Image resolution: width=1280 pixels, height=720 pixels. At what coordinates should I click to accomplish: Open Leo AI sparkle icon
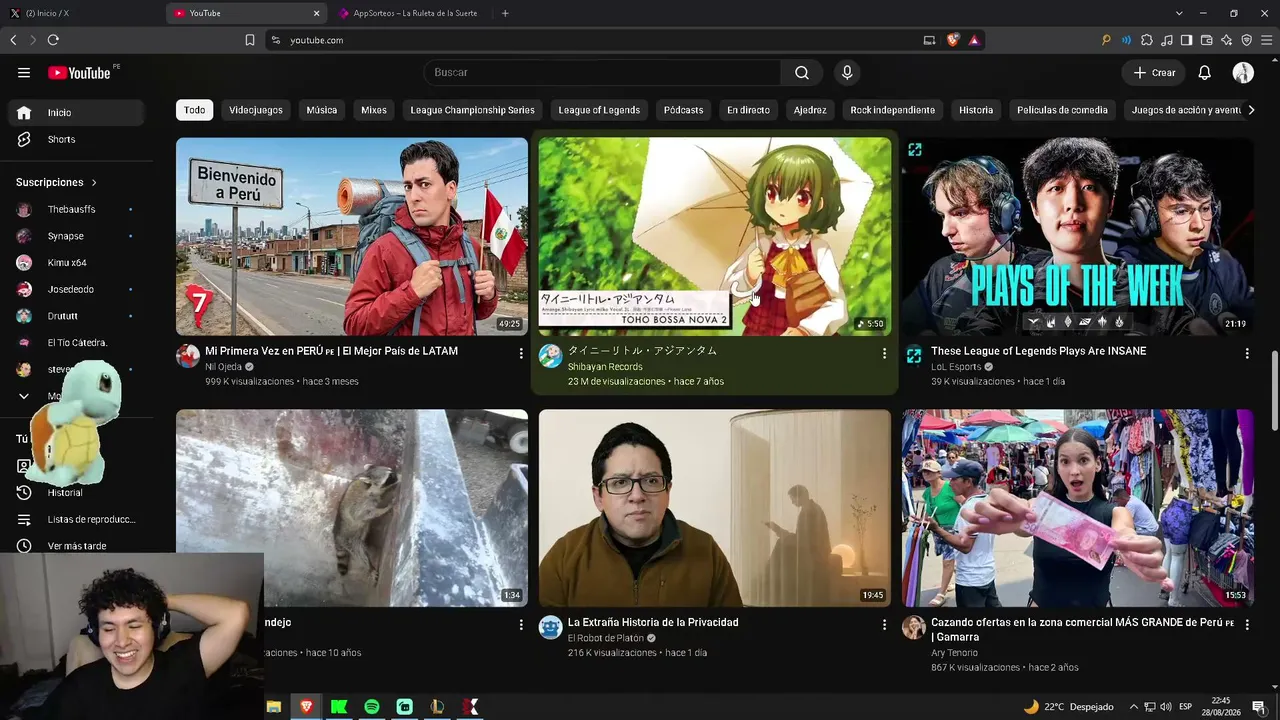1226,40
